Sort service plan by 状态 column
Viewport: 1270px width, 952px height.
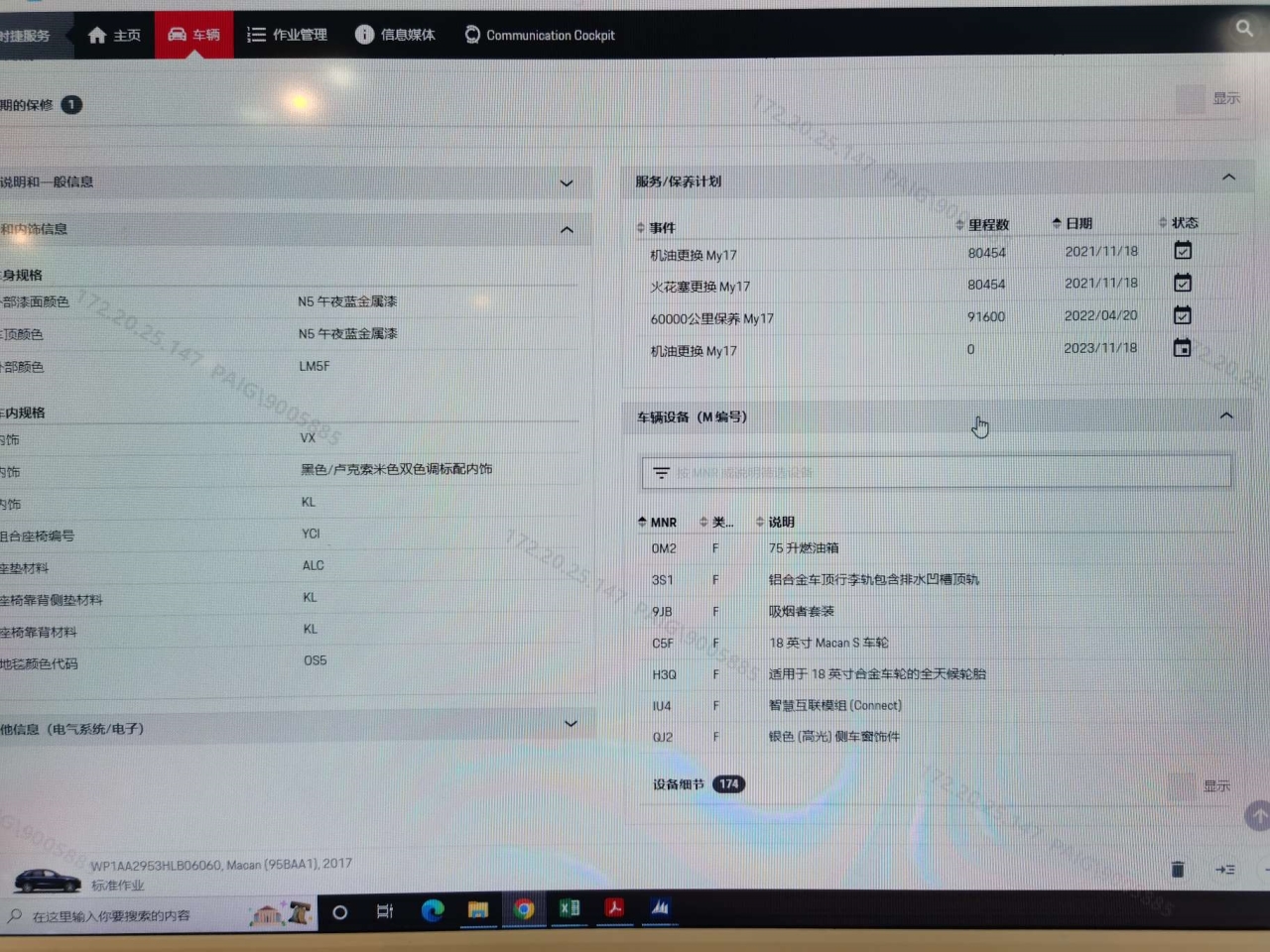1179,222
